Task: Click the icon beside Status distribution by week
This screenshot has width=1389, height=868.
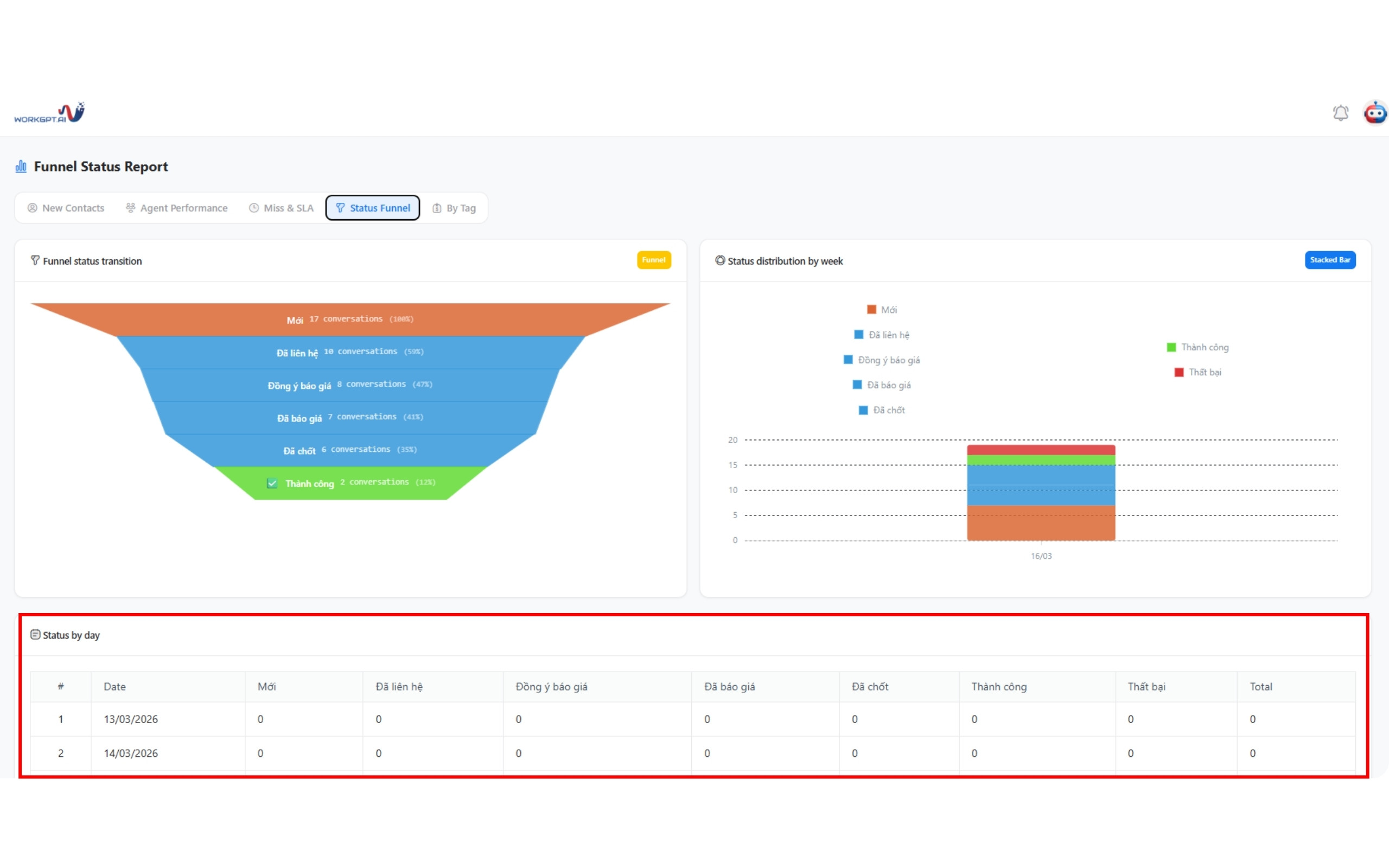Action: point(720,260)
